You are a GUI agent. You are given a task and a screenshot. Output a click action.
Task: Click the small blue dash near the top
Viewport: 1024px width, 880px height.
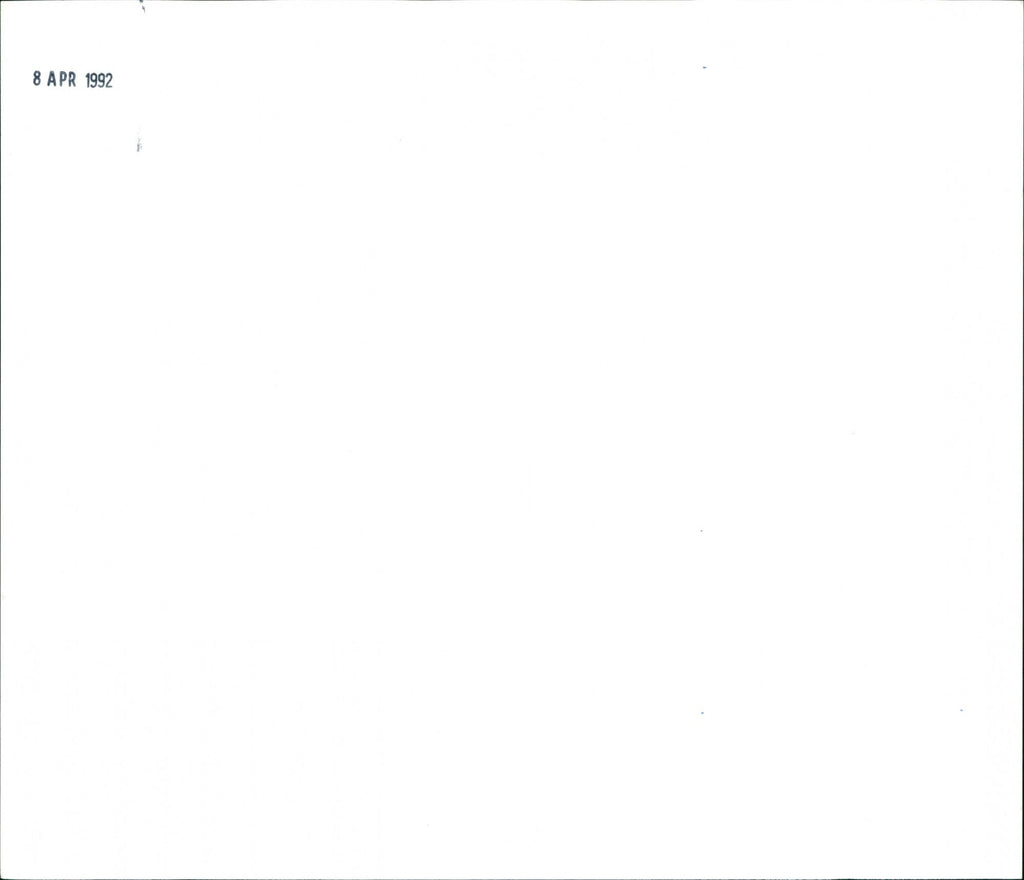click(x=704, y=67)
